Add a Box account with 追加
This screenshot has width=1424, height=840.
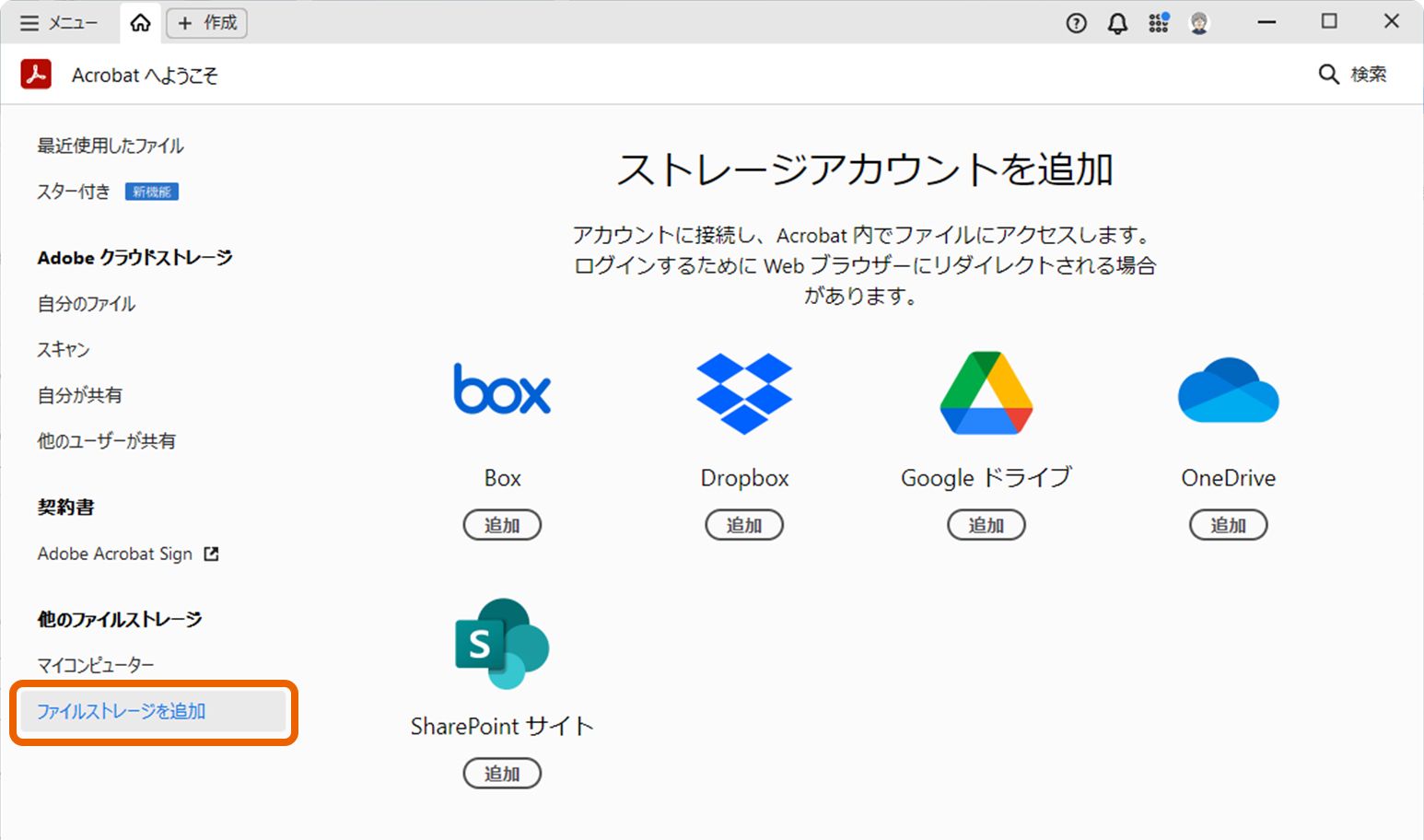pyautogui.click(x=502, y=525)
